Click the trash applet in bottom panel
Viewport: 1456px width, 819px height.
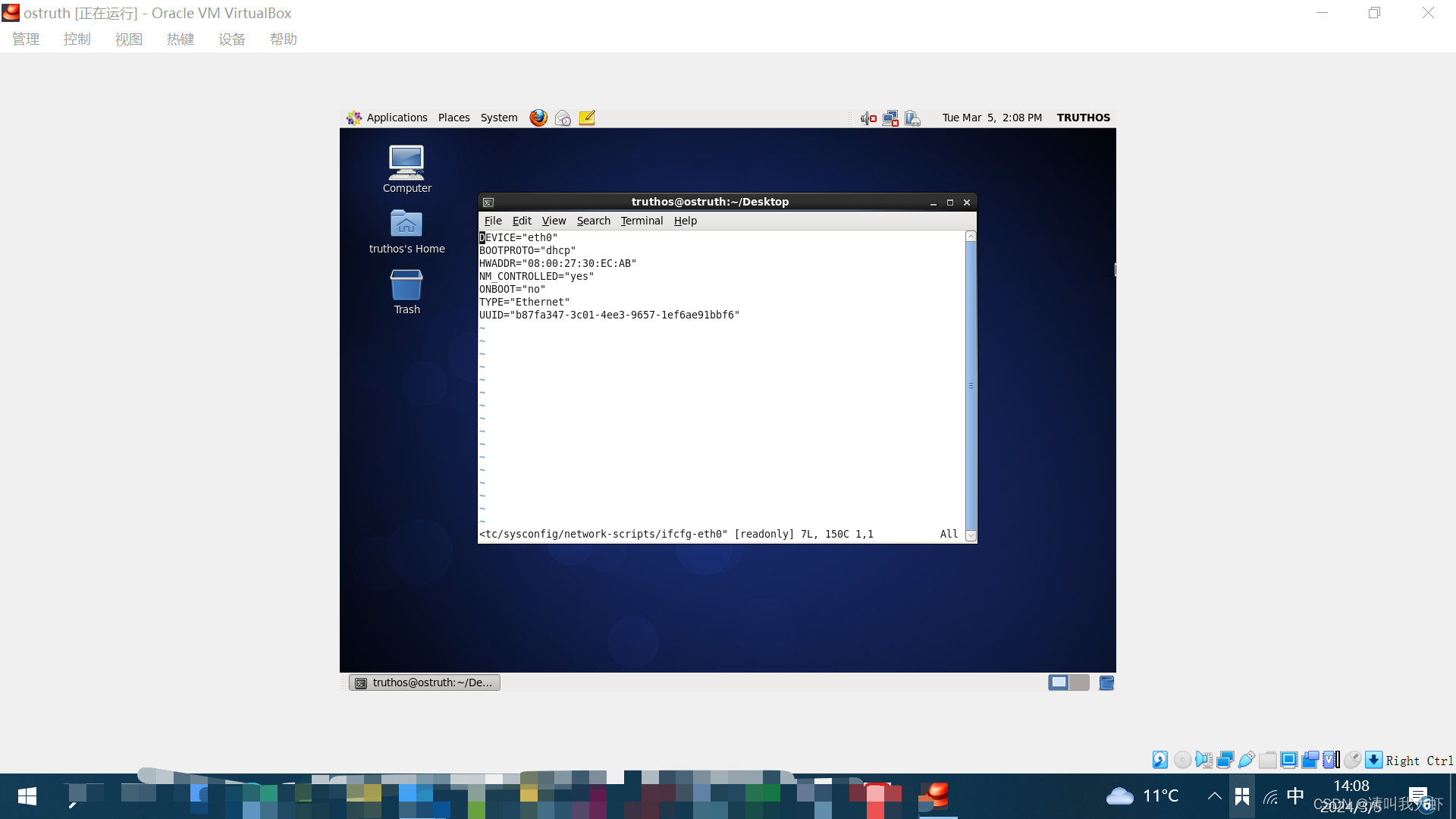pos(1106,682)
